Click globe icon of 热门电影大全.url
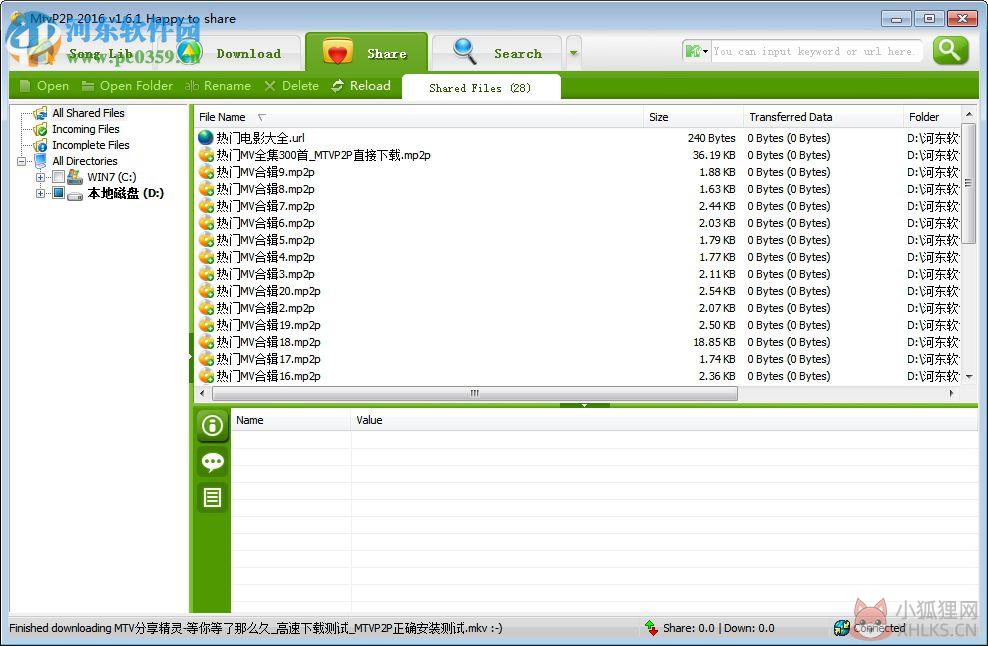988x646 pixels. 205,137
